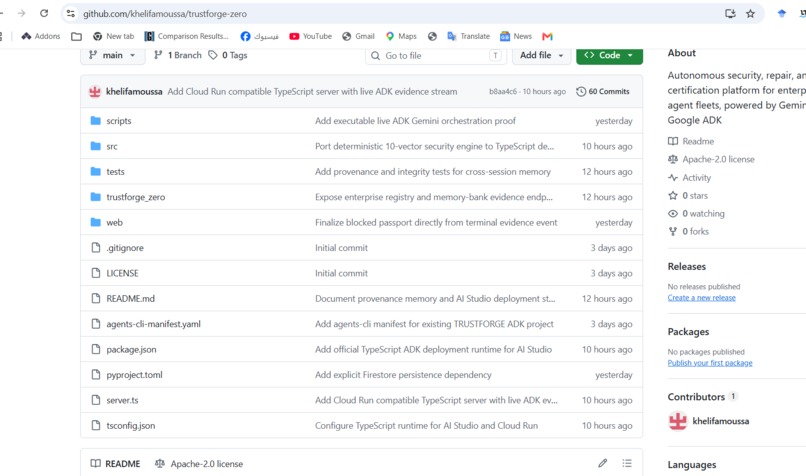Open the package.json file
The height and width of the screenshot is (476, 806).
coord(131,350)
